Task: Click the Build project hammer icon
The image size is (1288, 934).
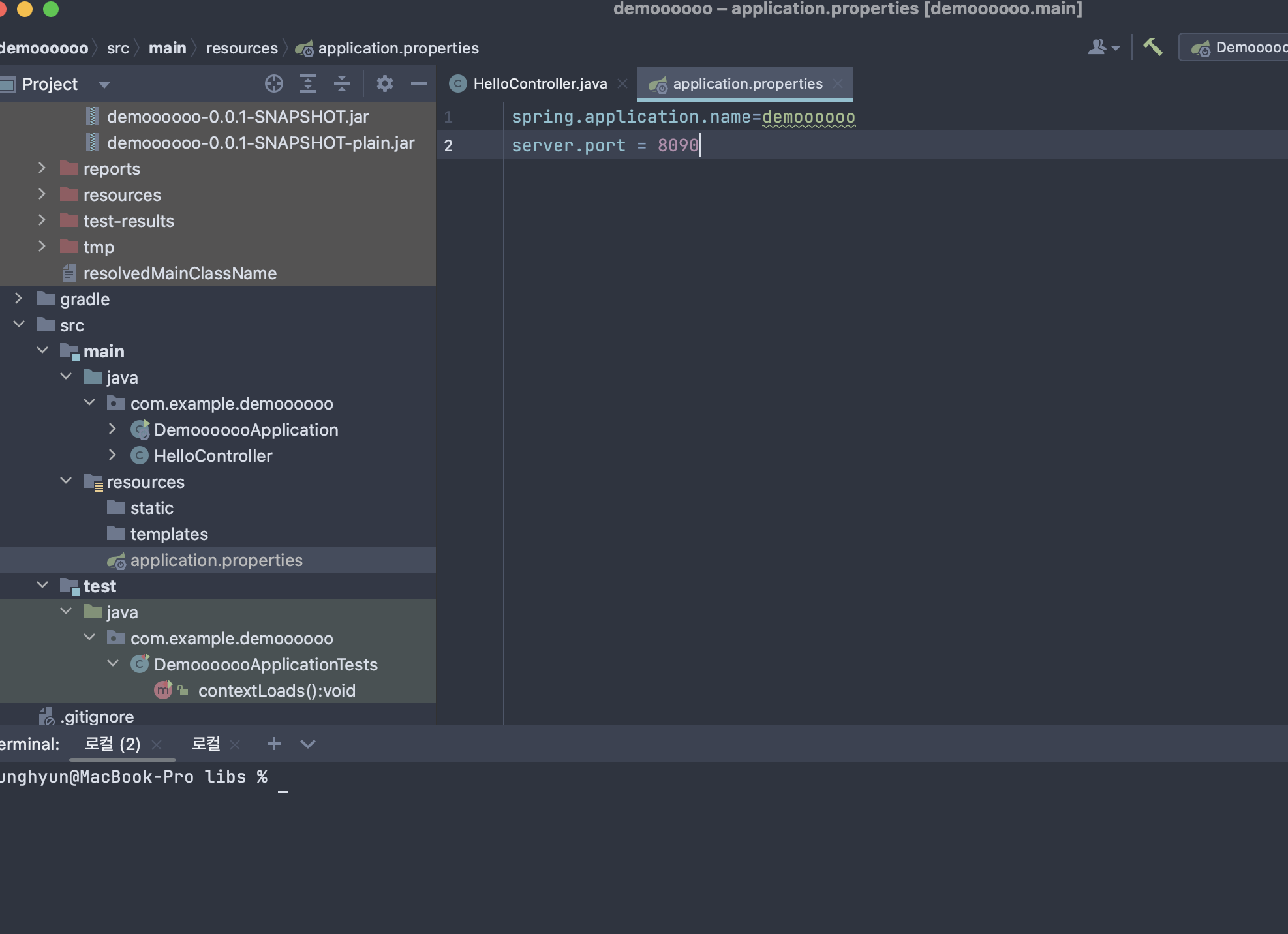Action: [1153, 47]
